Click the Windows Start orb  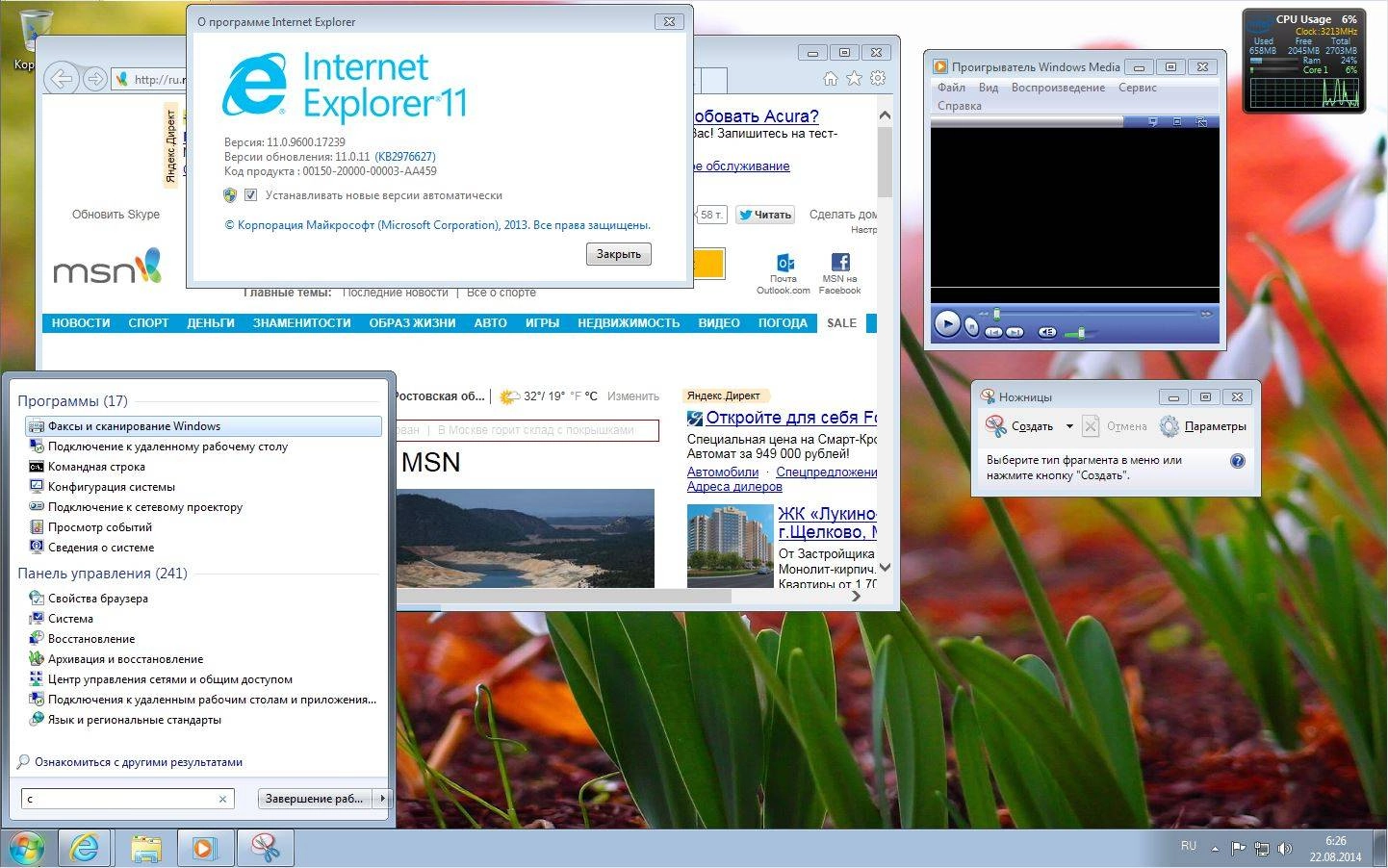click(x=26, y=849)
